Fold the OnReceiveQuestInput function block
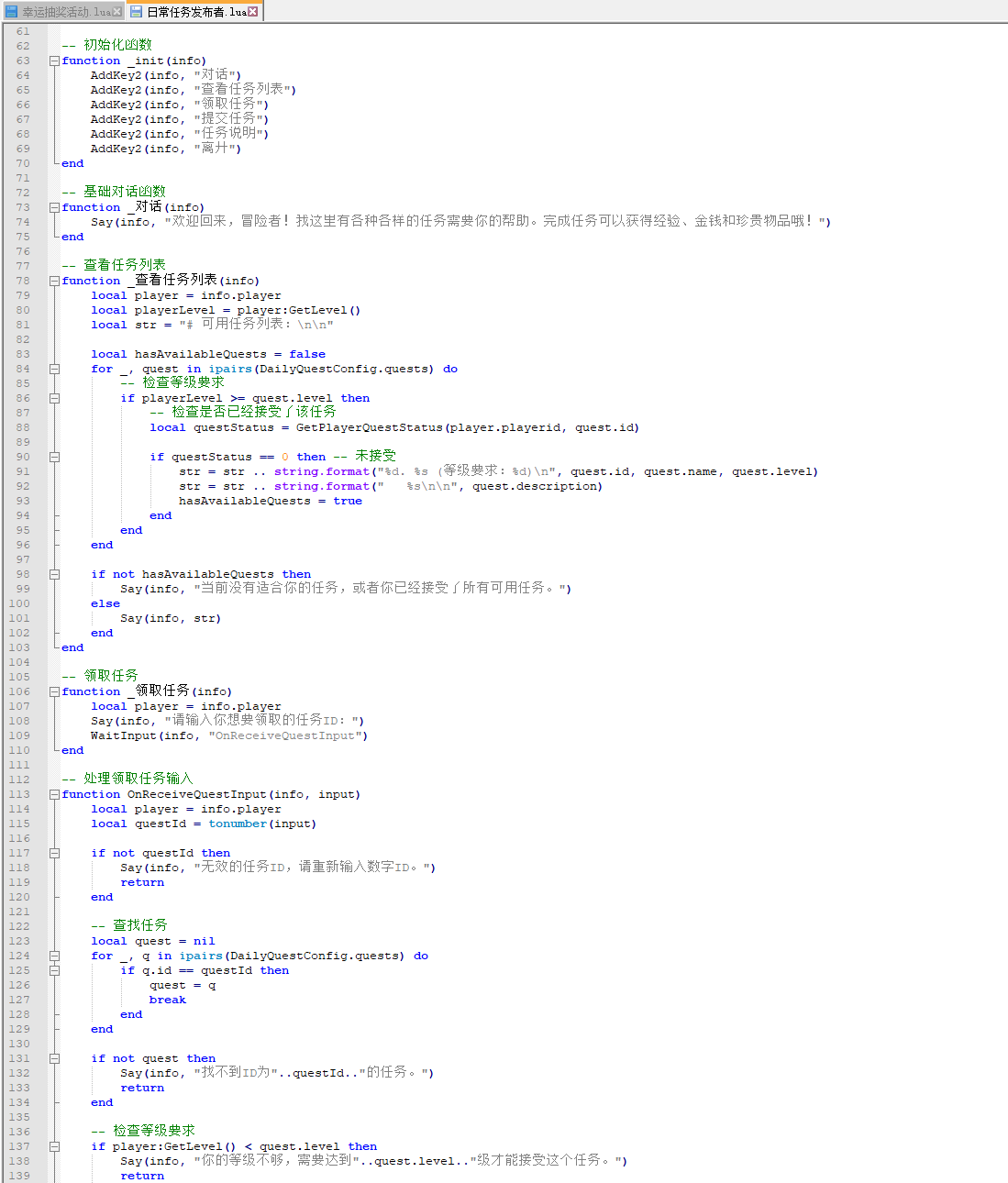This screenshot has width=1008, height=1183. (x=54, y=794)
